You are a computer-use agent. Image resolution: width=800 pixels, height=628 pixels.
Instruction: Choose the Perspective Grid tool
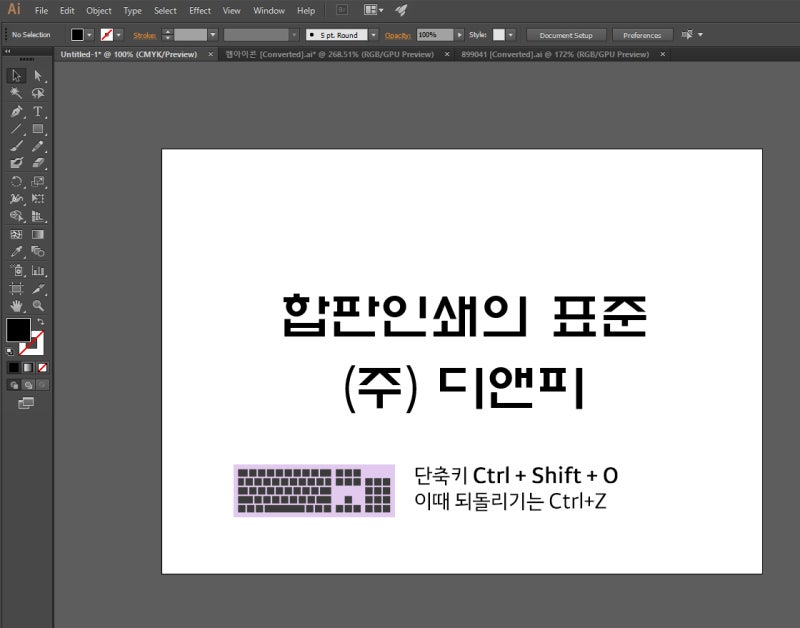(x=38, y=216)
